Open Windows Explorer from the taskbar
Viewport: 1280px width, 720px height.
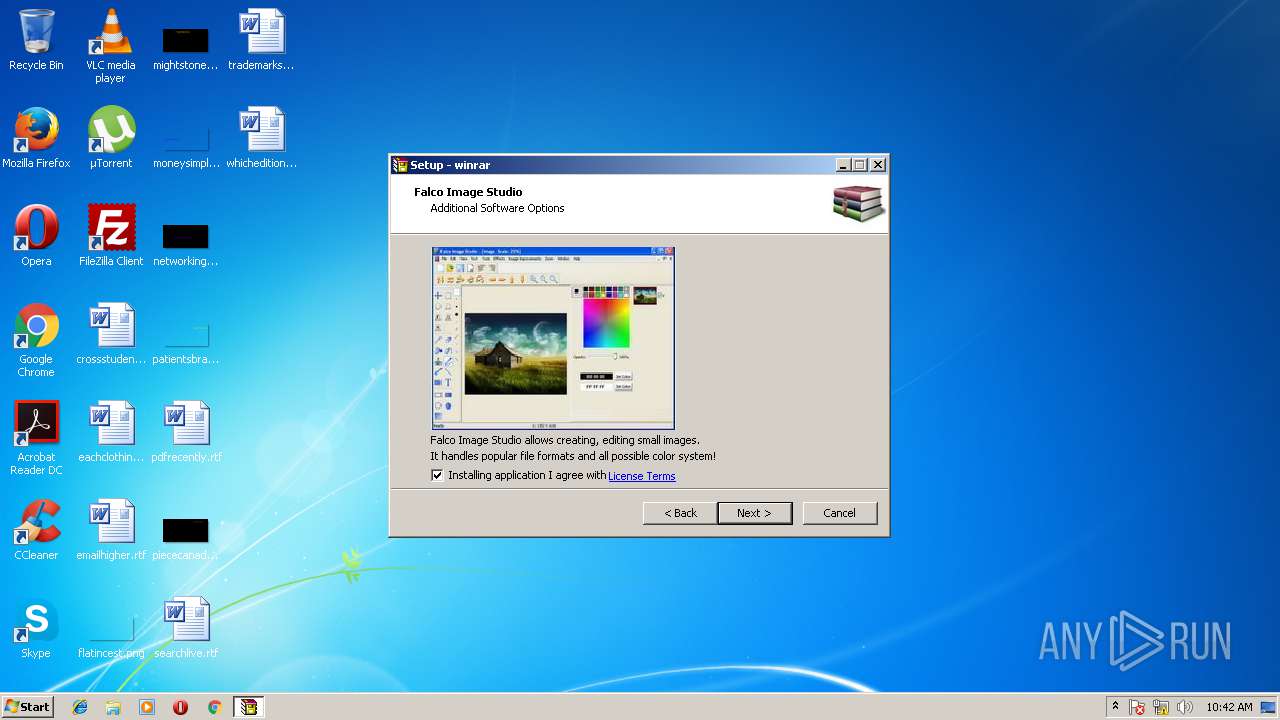pyautogui.click(x=113, y=707)
